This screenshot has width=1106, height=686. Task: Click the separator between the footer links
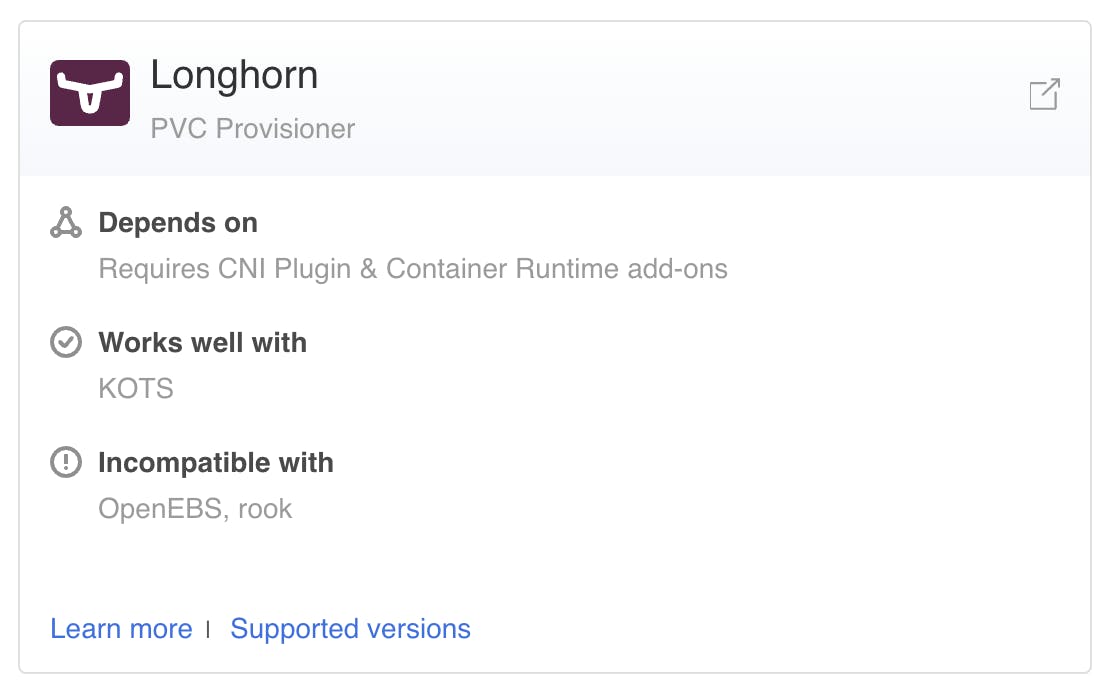pyautogui.click(x=208, y=629)
